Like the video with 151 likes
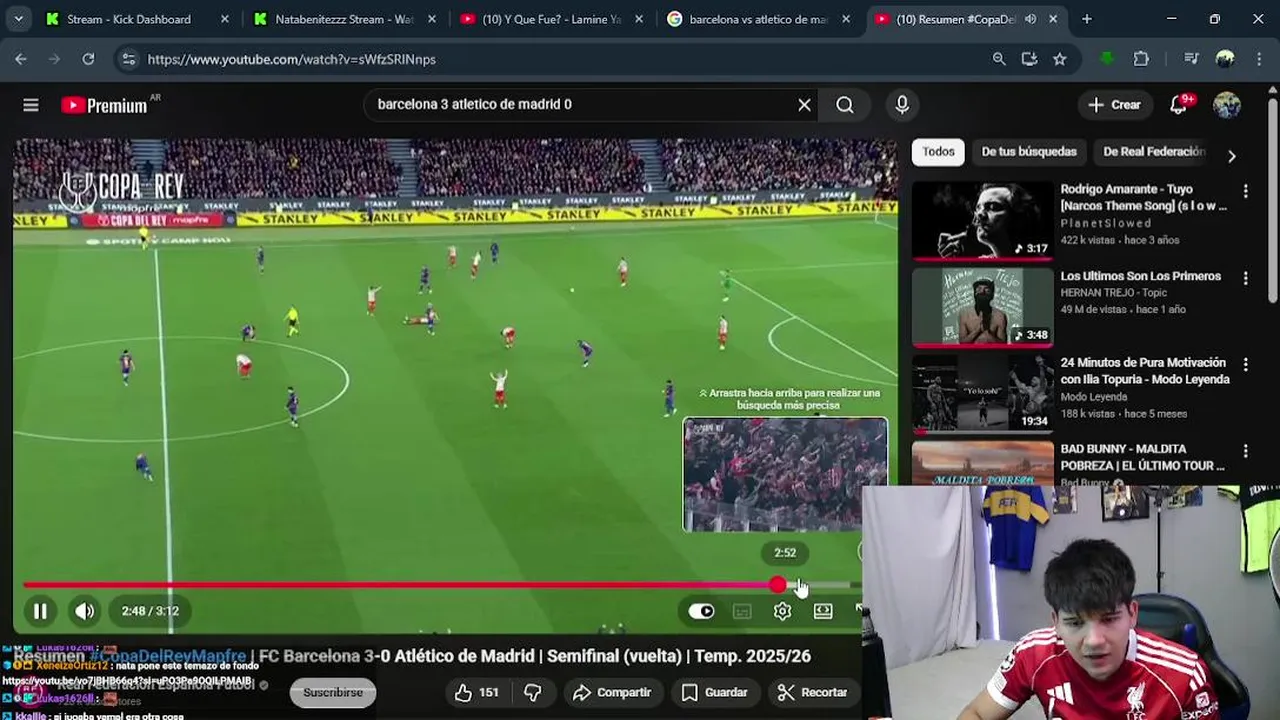The width and height of the screenshot is (1280, 720). pos(477,692)
